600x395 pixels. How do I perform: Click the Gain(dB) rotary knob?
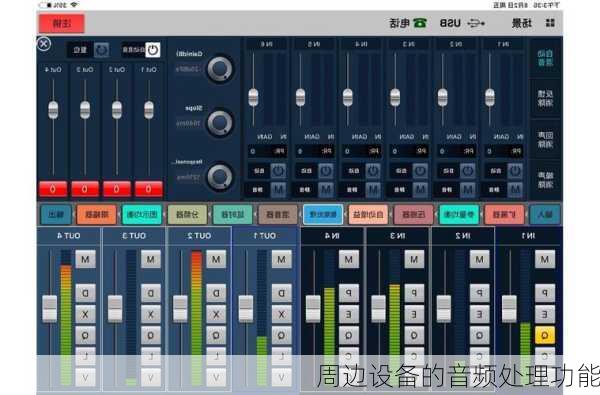tap(220, 69)
